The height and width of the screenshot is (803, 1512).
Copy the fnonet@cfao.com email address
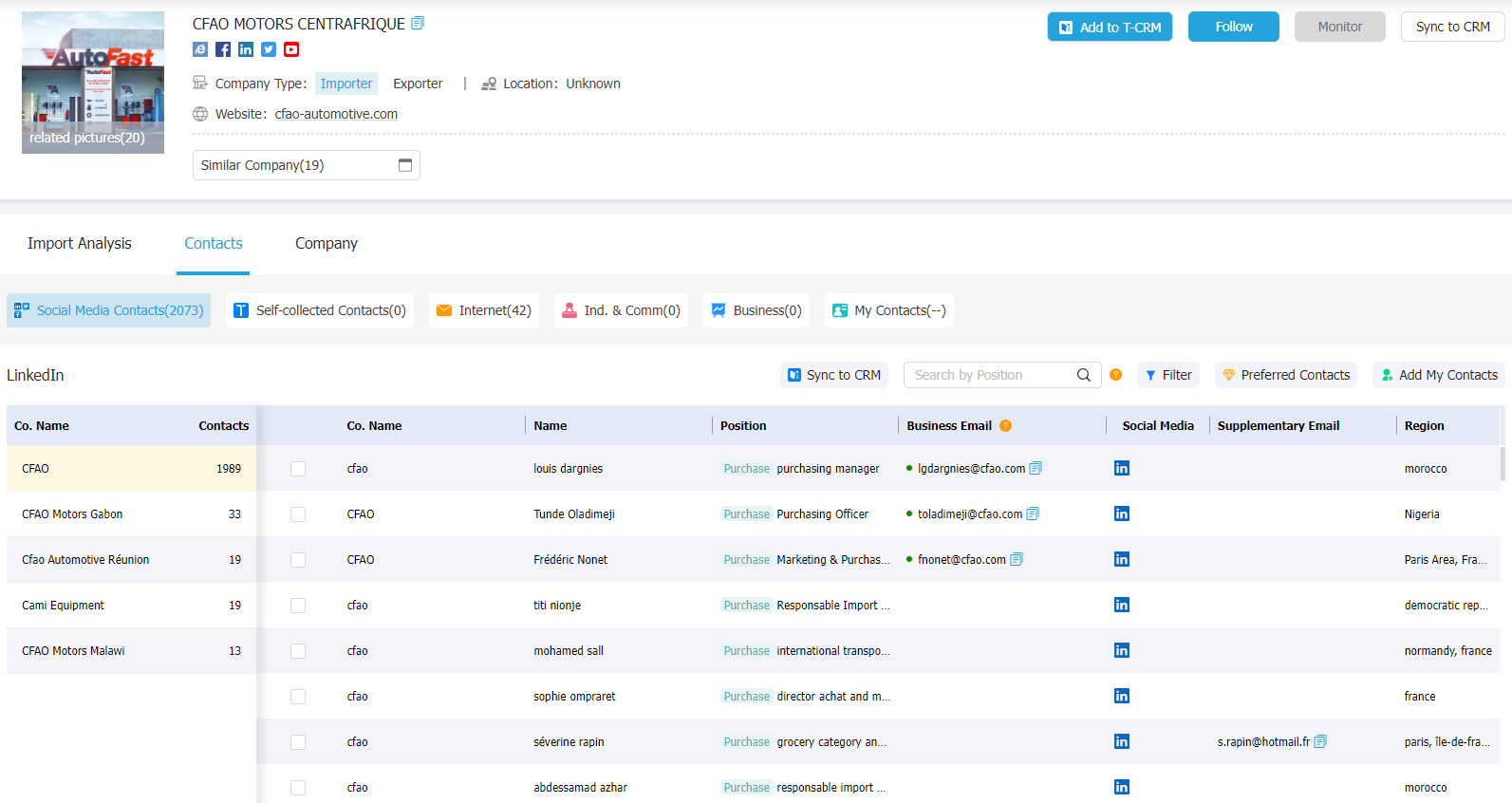pyautogui.click(x=1017, y=559)
